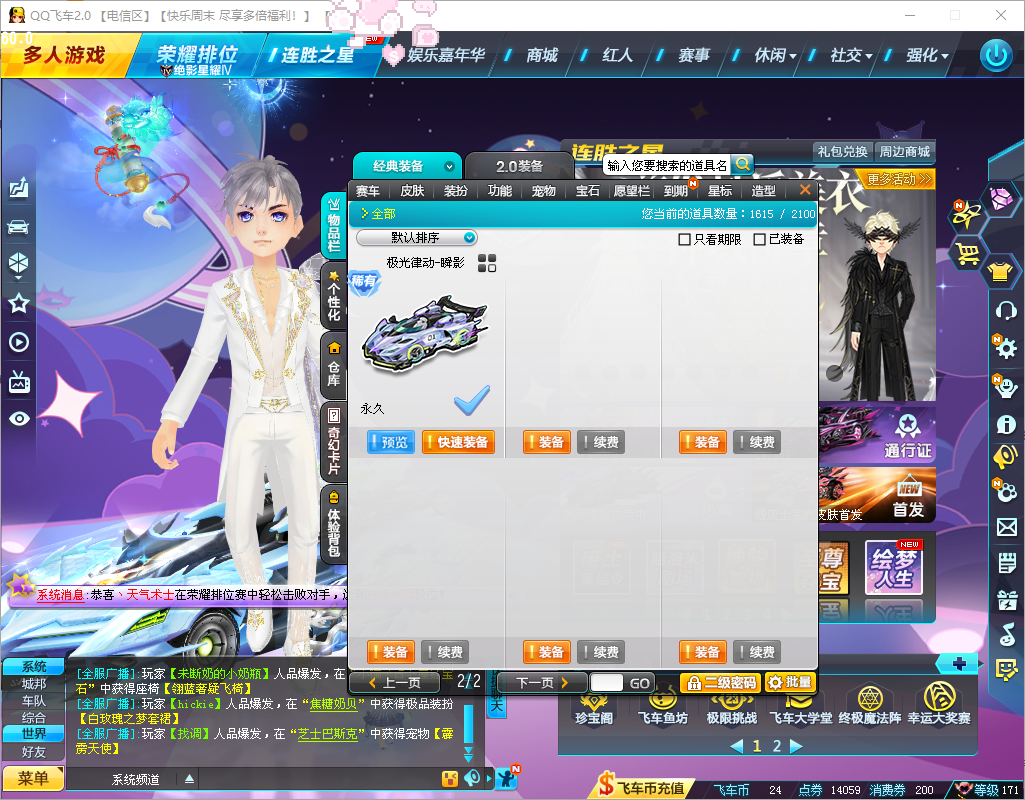This screenshot has width=1025, height=800.
Task: Open the 二级密码 button
Action: pos(721,683)
